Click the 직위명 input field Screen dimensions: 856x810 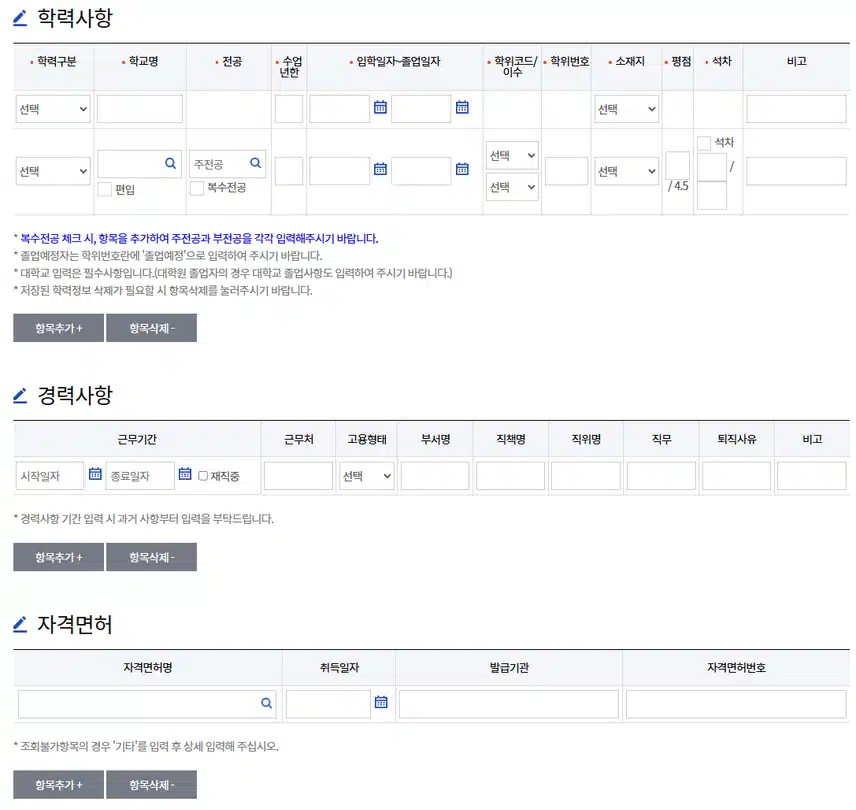click(586, 476)
